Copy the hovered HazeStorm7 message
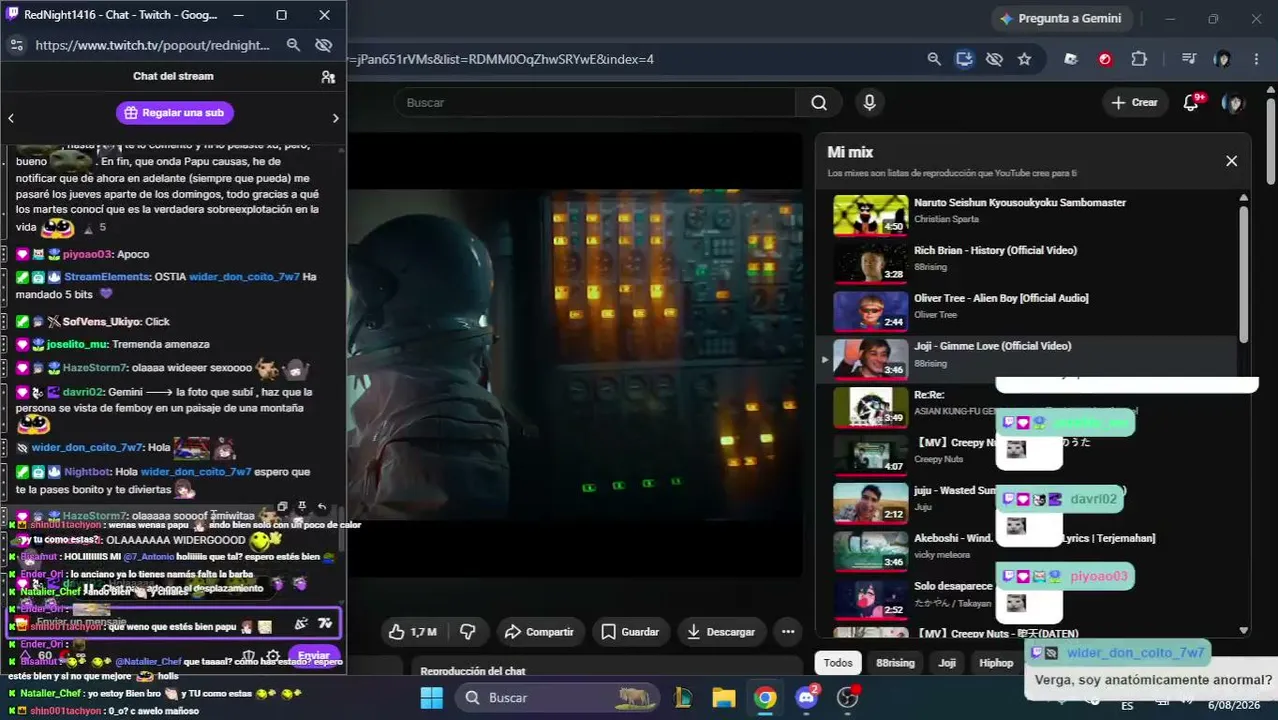Screen dimensions: 1278x720 (282, 507)
